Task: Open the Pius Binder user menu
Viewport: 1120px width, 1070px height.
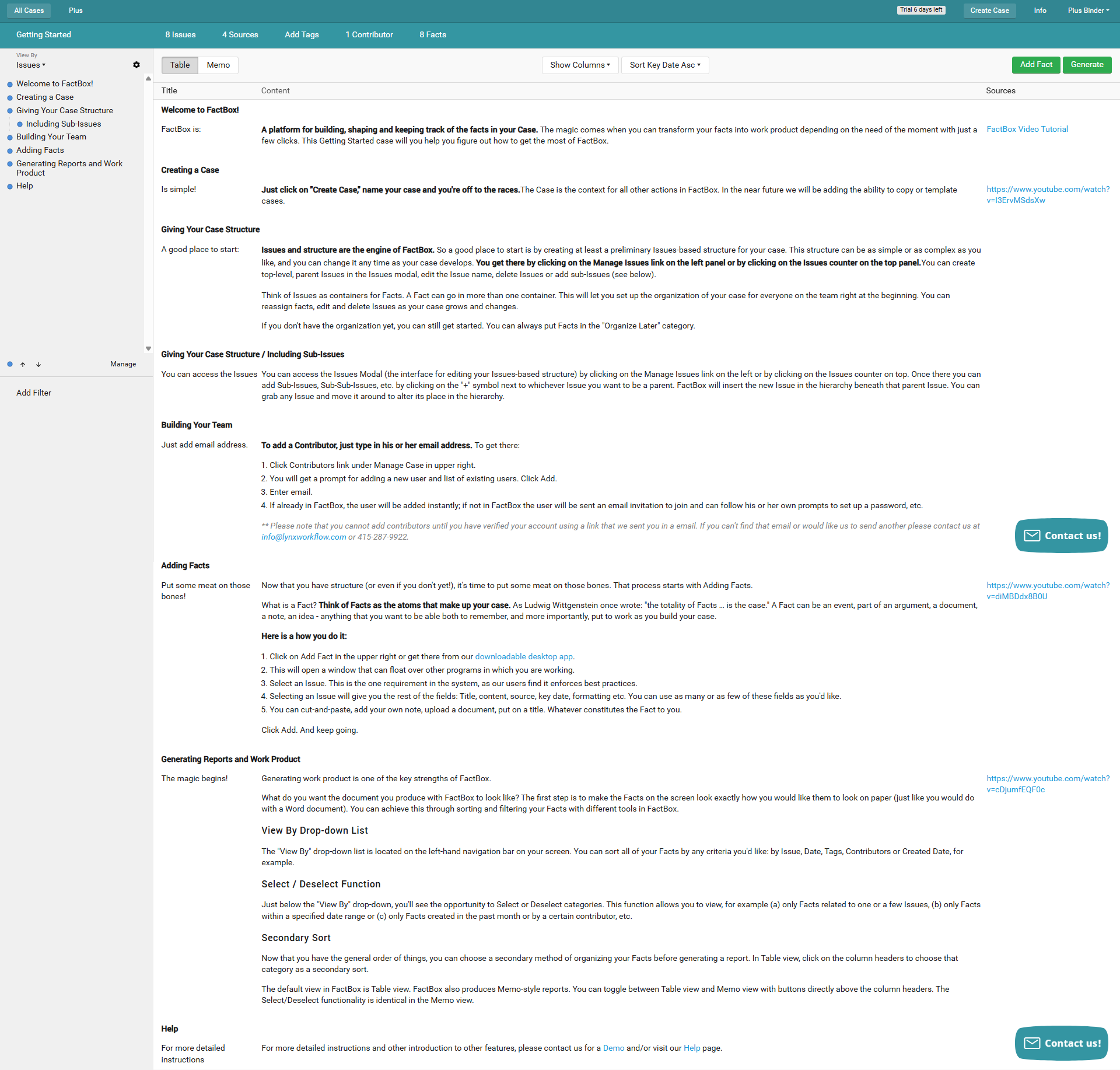Action: click(x=1088, y=11)
